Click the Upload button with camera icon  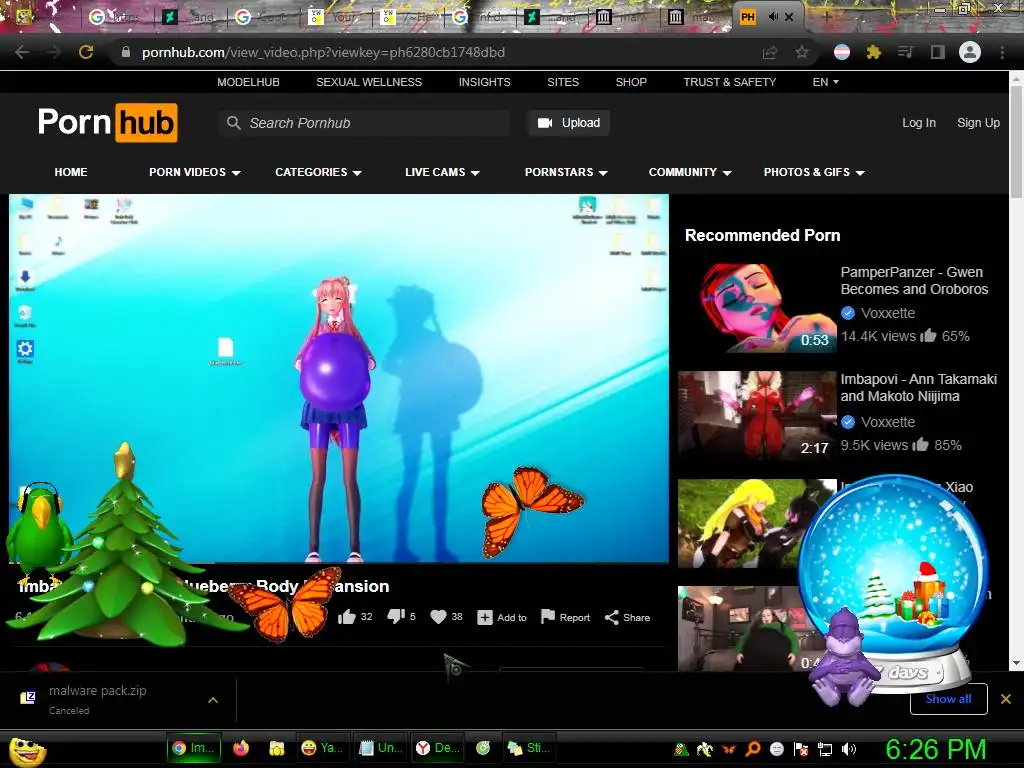point(568,123)
